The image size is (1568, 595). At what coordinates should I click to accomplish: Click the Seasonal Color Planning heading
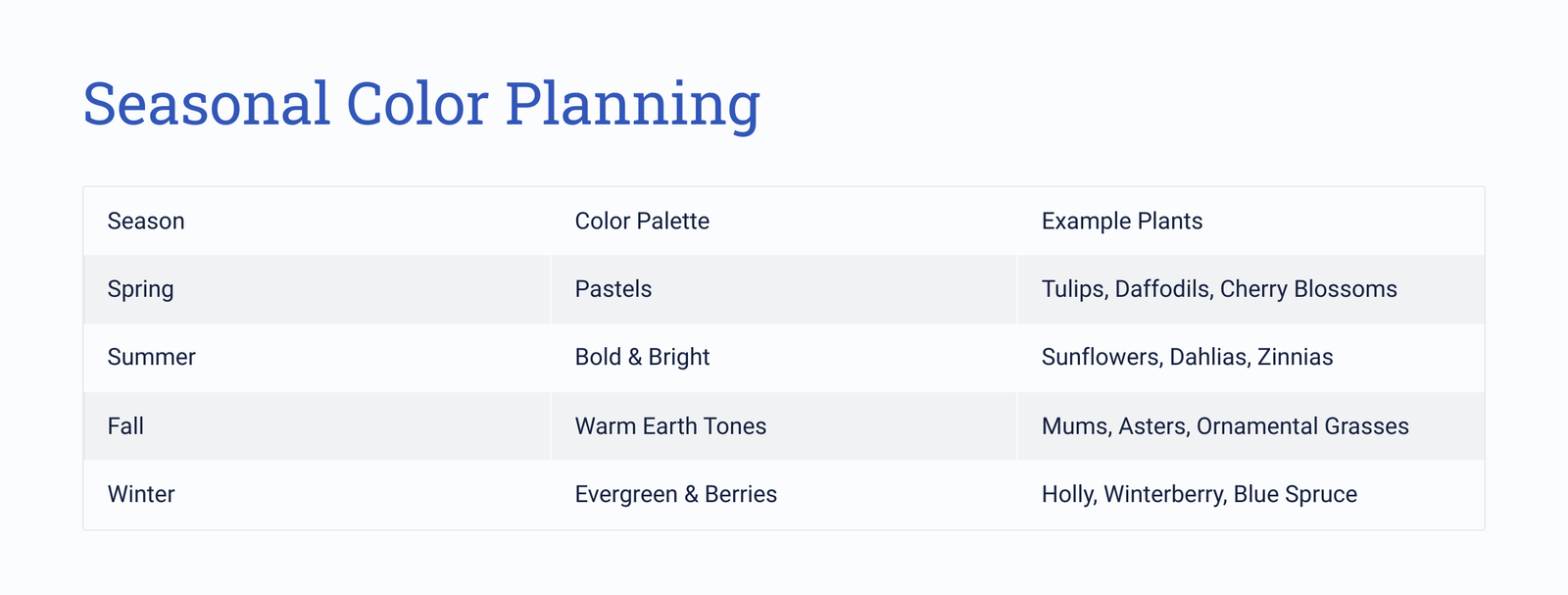click(421, 104)
